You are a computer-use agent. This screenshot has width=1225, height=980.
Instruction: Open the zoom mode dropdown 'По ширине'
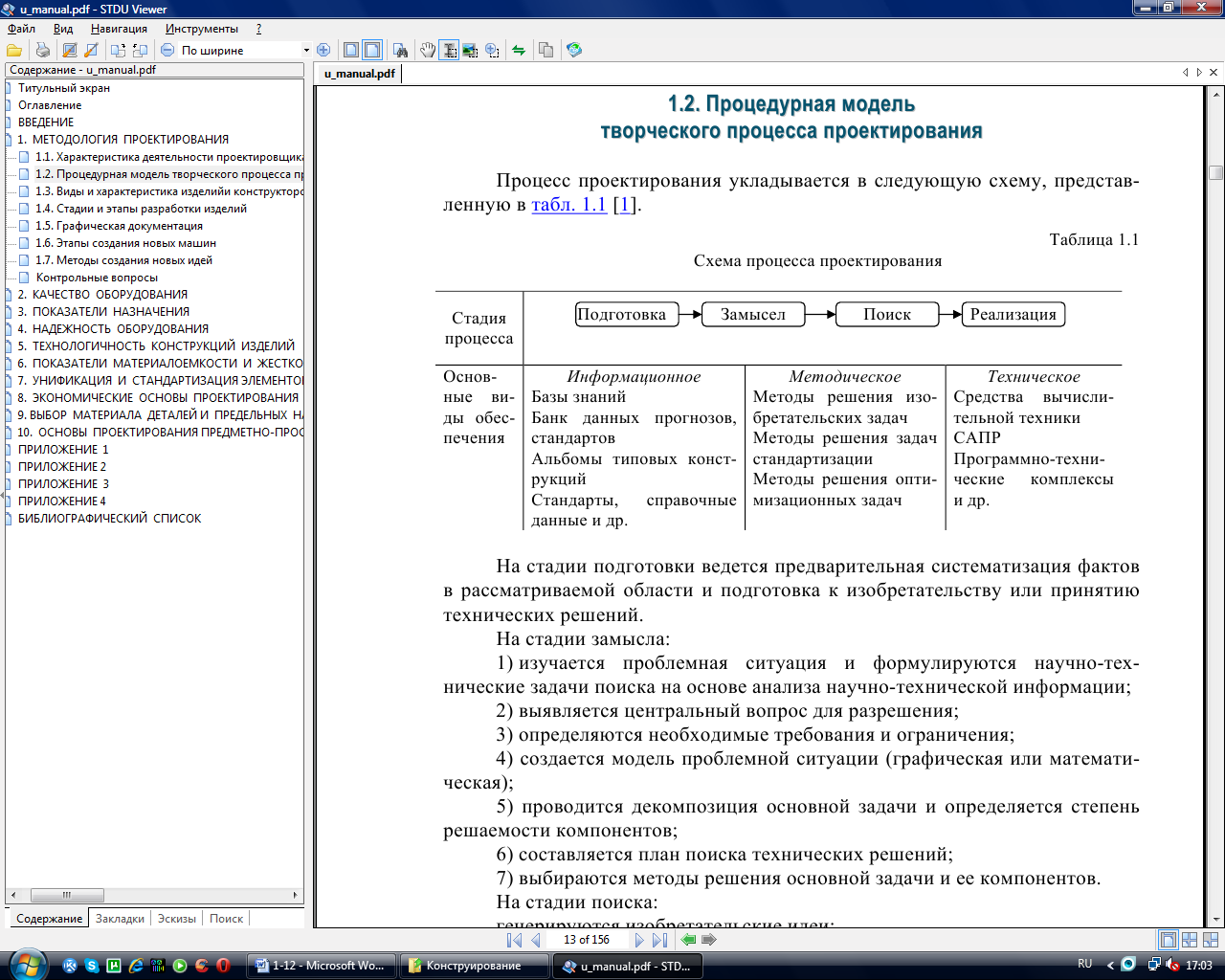point(306,50)
